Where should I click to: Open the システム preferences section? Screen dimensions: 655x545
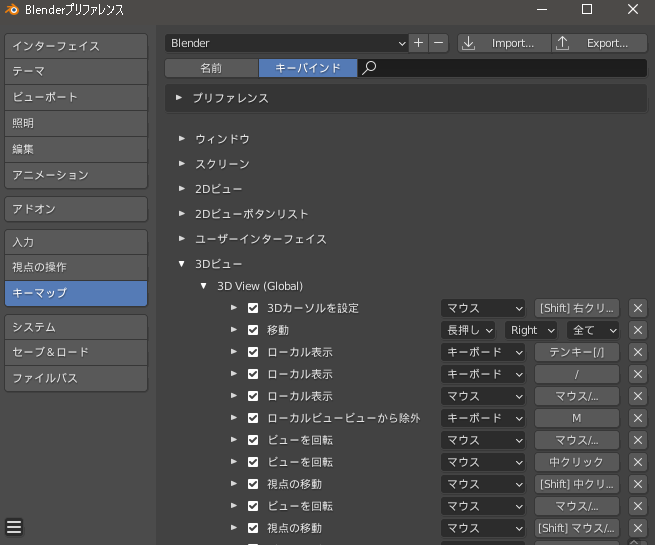76,327
